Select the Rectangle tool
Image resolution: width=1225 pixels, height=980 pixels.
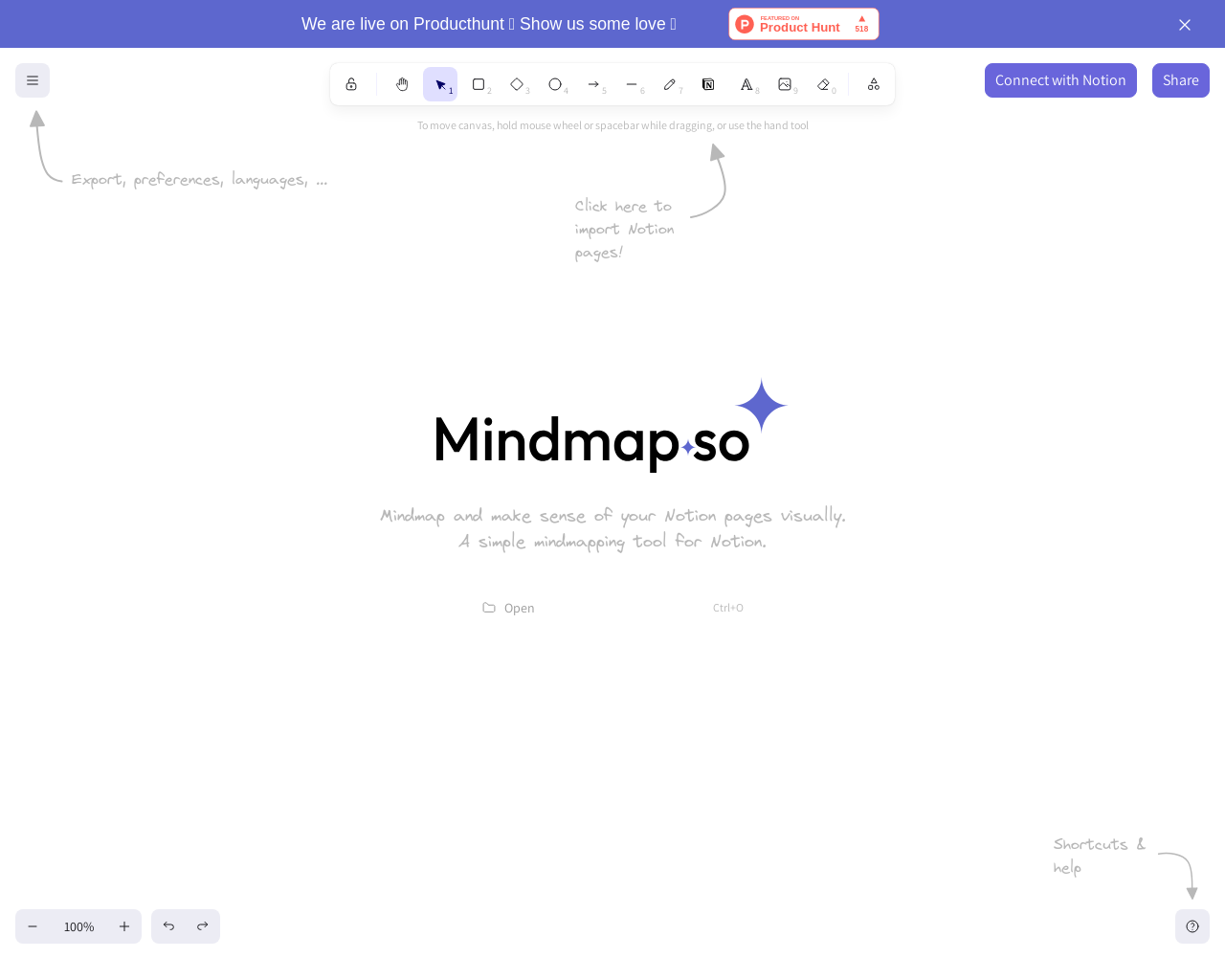479,84
